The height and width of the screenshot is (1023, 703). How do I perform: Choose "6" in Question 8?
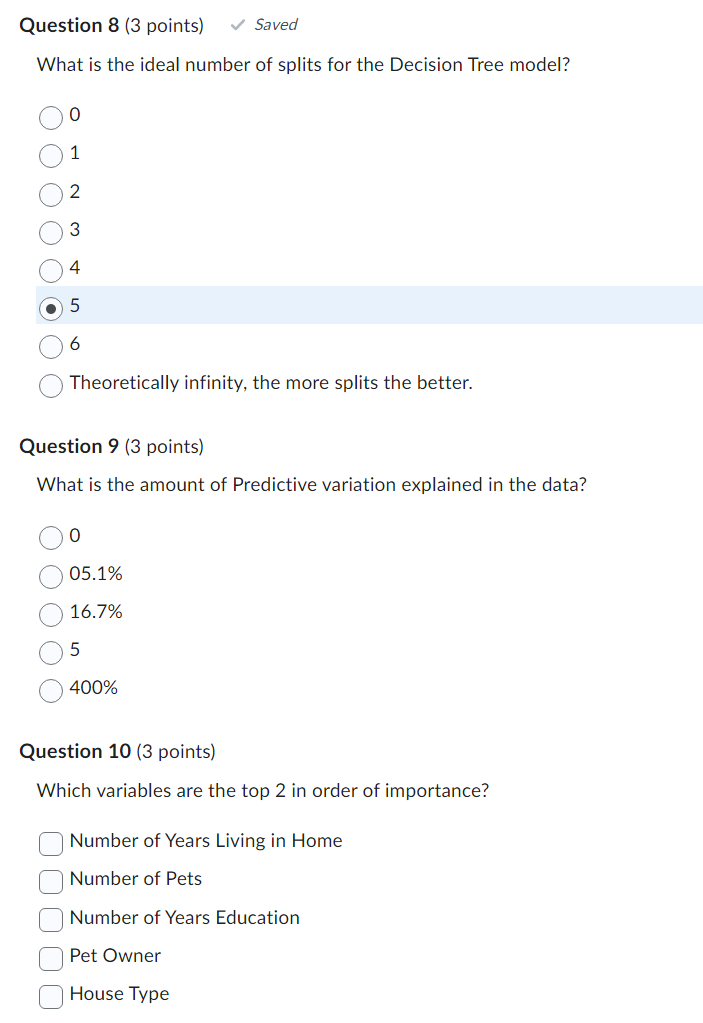[x=50, y=346]
